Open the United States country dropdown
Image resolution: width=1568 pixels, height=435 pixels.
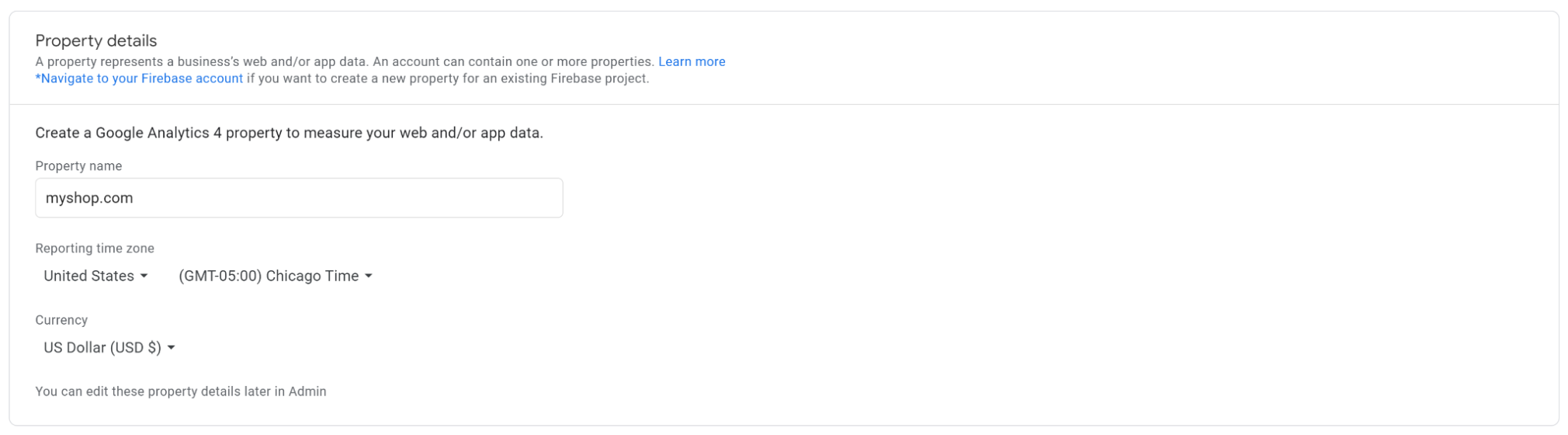95,277
